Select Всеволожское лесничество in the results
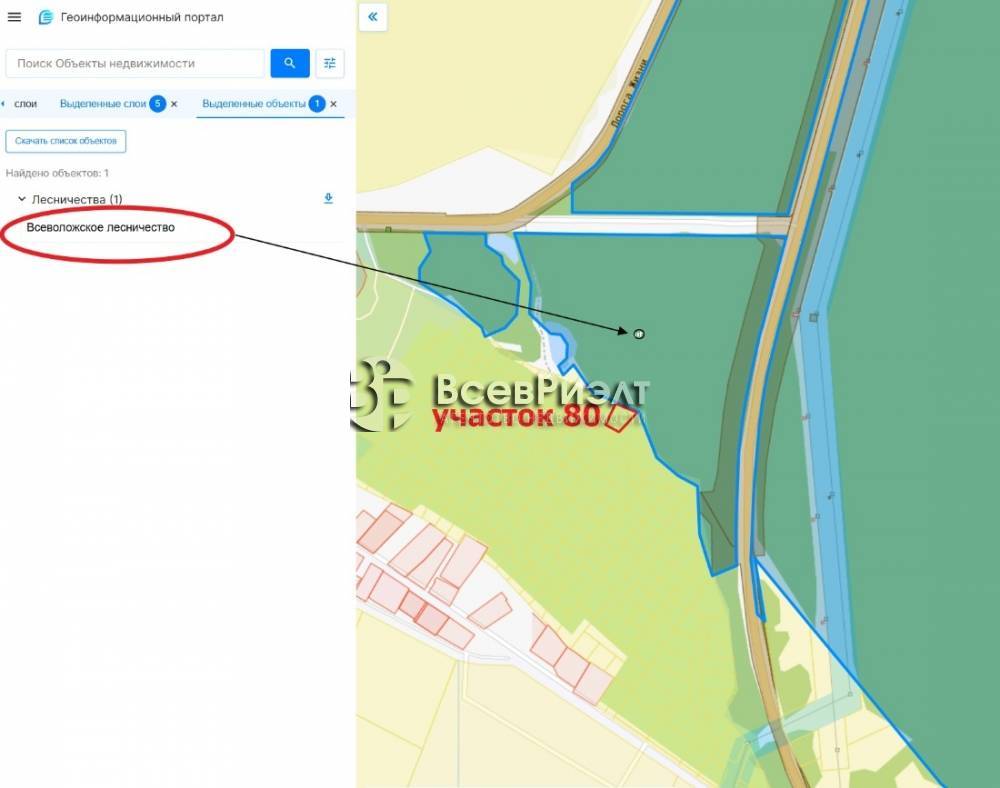Screen dimensions: 1000x788 [101, 228]
